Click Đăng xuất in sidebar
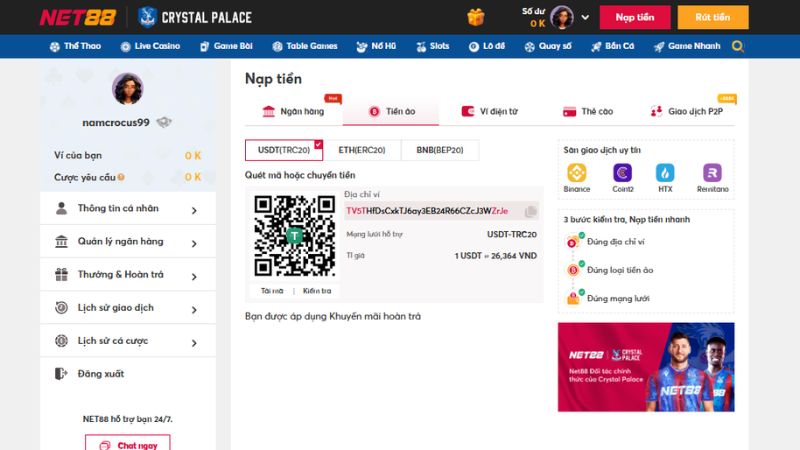This screenshot has width=800, height=450. pos(101,374)
